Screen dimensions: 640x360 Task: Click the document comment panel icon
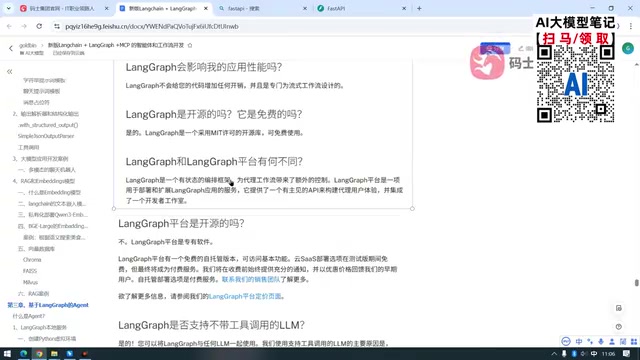pyautogui.click(x=619, y=308)
